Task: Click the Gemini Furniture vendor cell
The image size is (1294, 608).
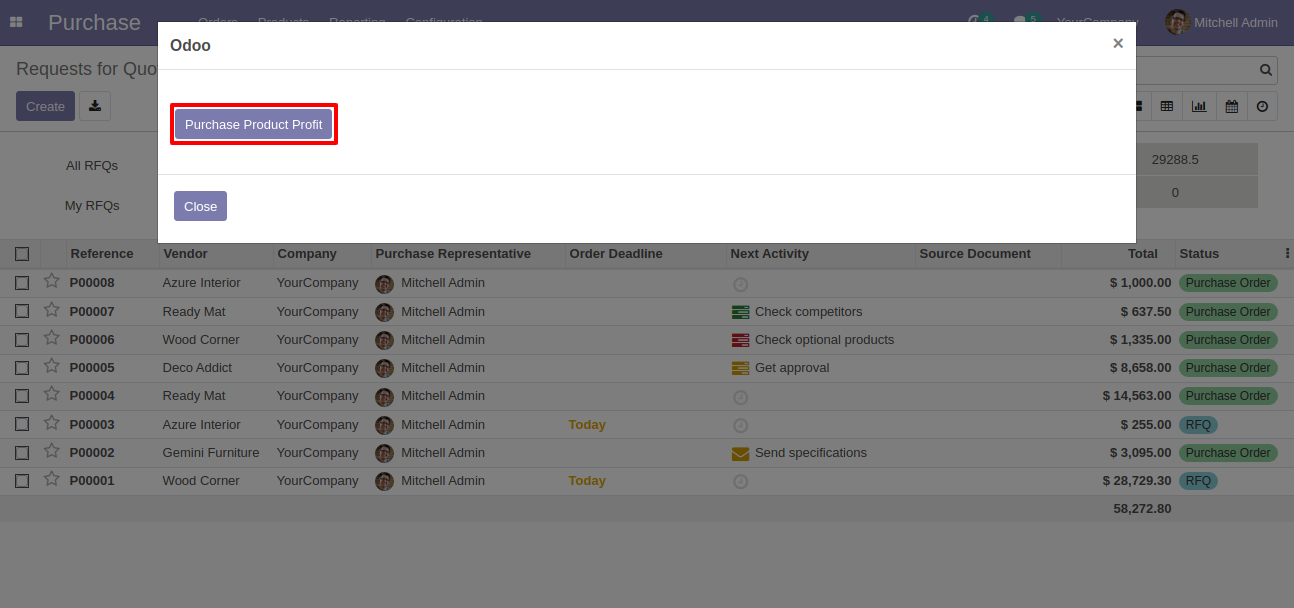Action: coord(211,453)
